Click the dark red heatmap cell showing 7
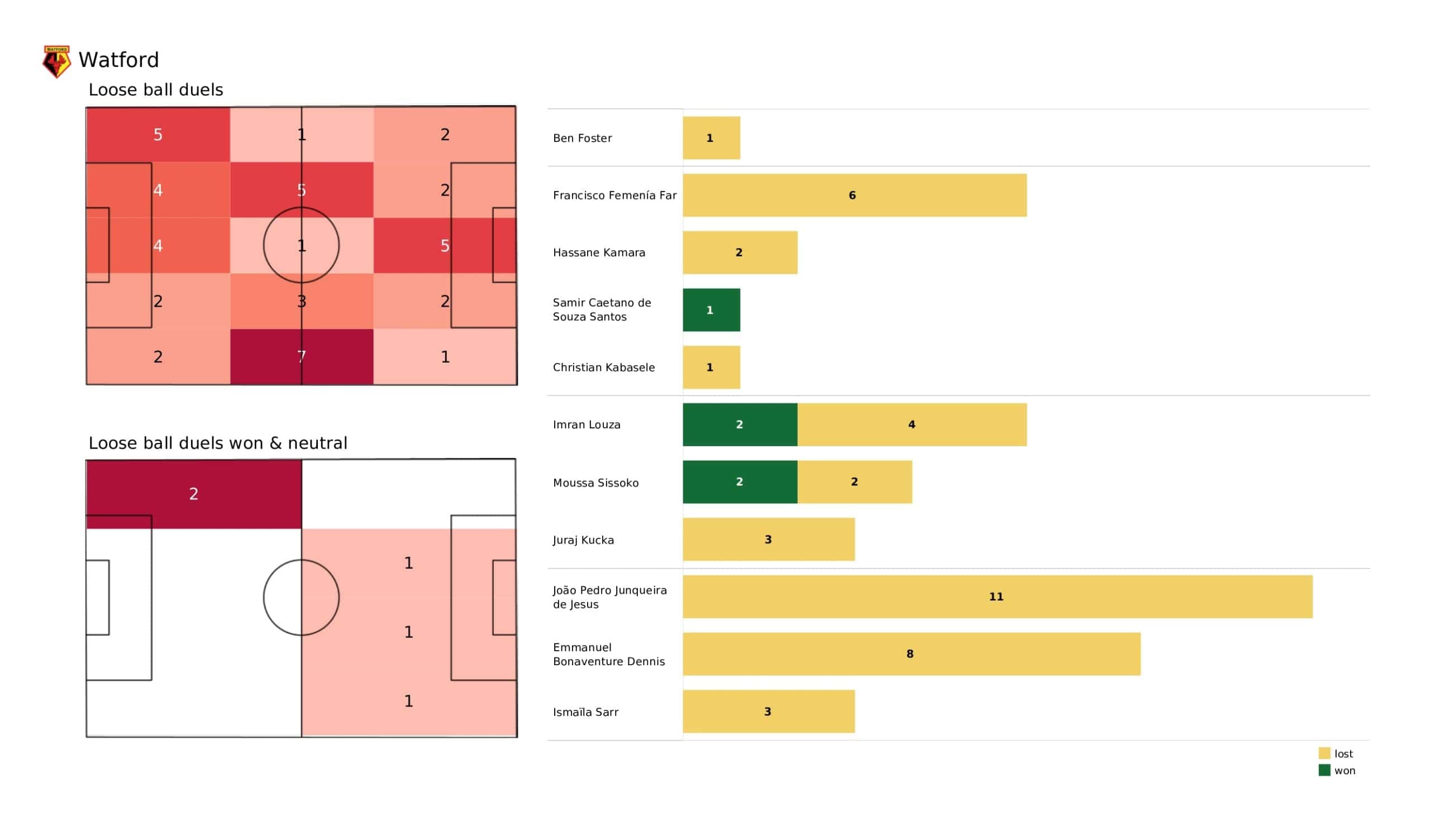1430x840 pixels. click(x=301, y=357)
